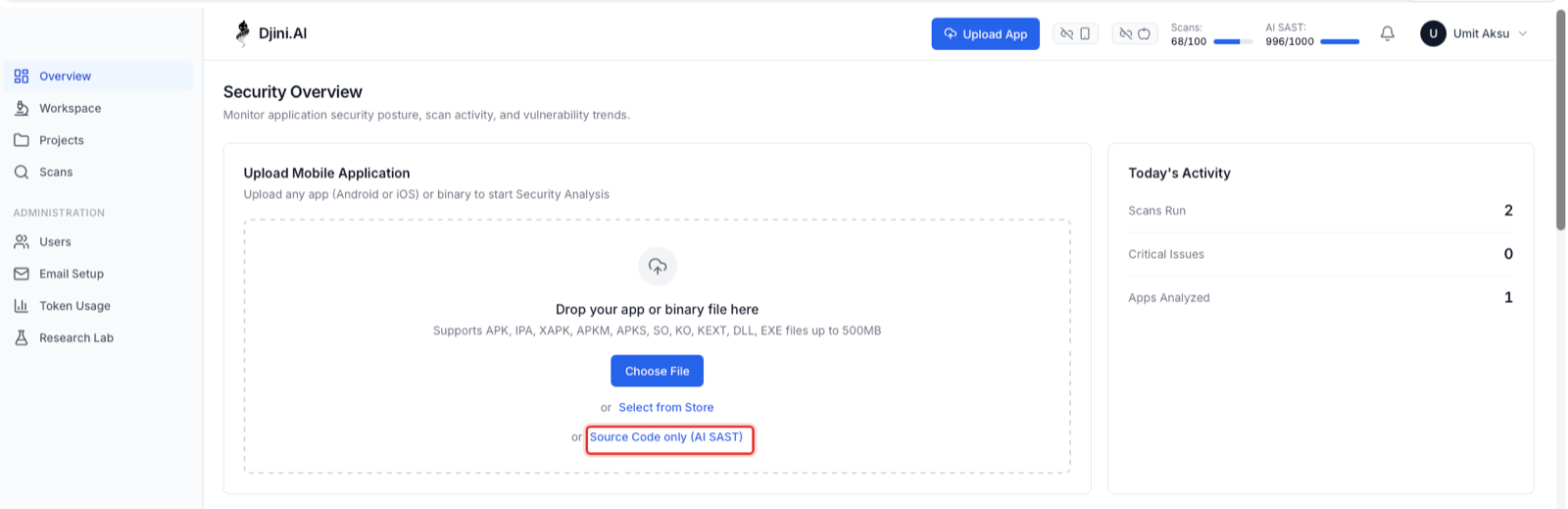Open notifications bell
Screen dimensions: 1568x509
[1388, 33]
